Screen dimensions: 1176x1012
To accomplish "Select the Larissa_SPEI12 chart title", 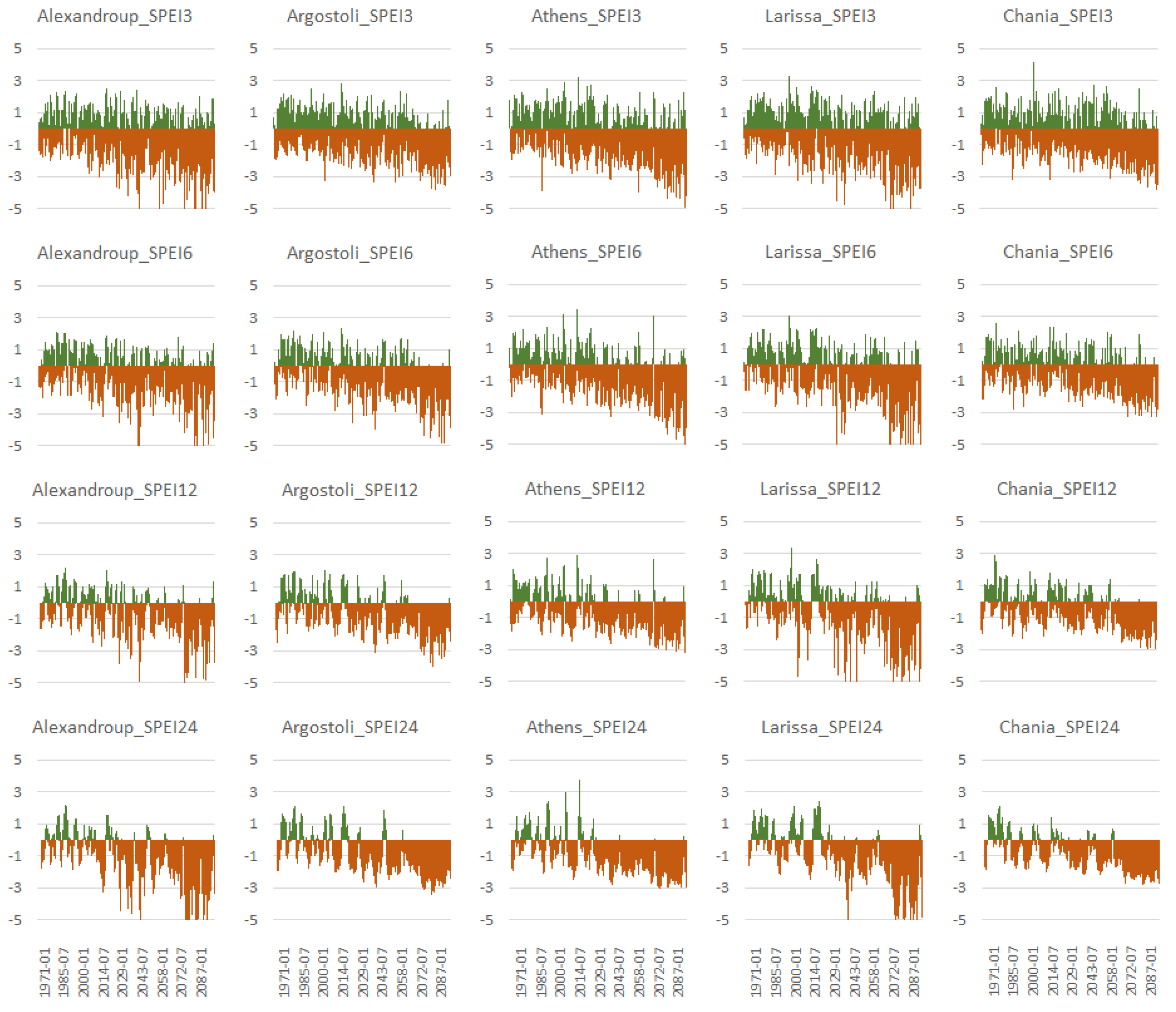I will coord(820,489).
